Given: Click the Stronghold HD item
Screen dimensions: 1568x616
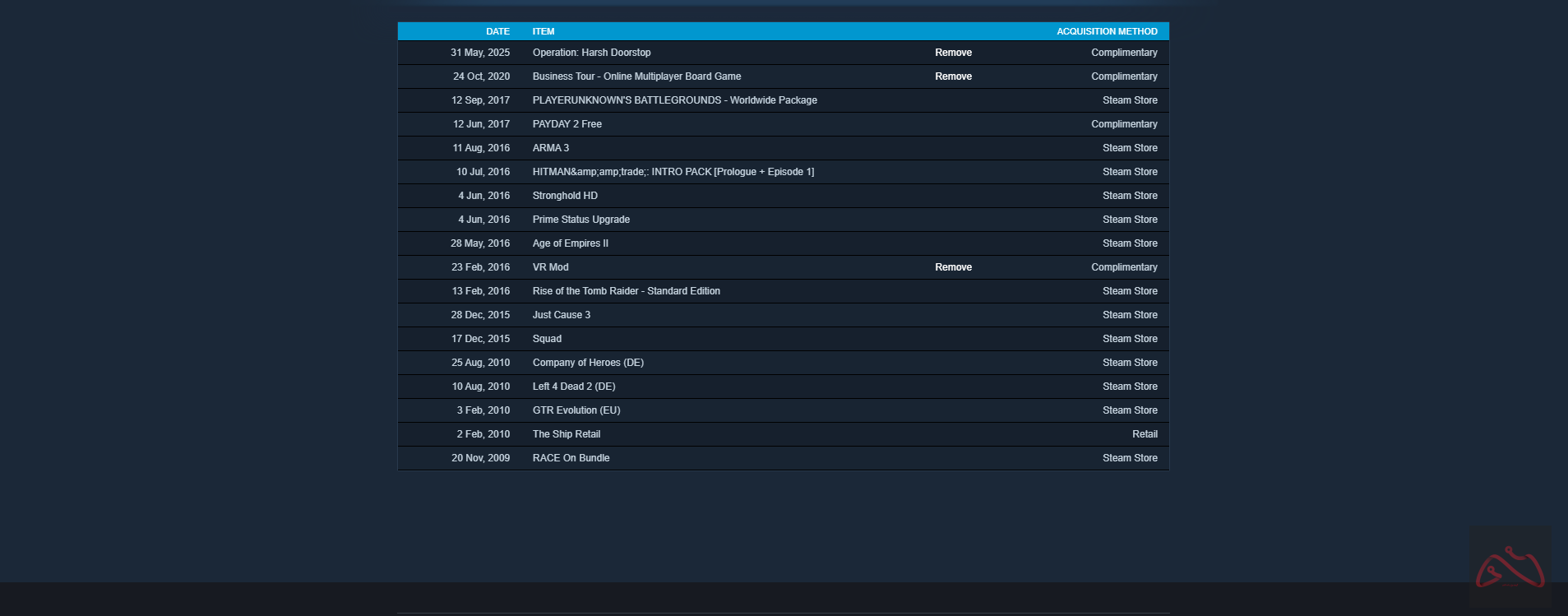Looking at the screenshot, I should point(565,196).
